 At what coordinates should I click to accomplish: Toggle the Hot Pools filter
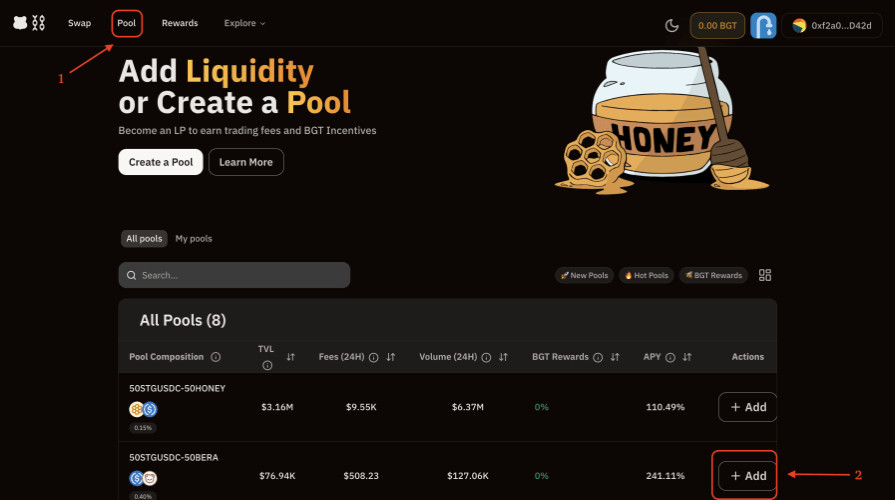646,275
